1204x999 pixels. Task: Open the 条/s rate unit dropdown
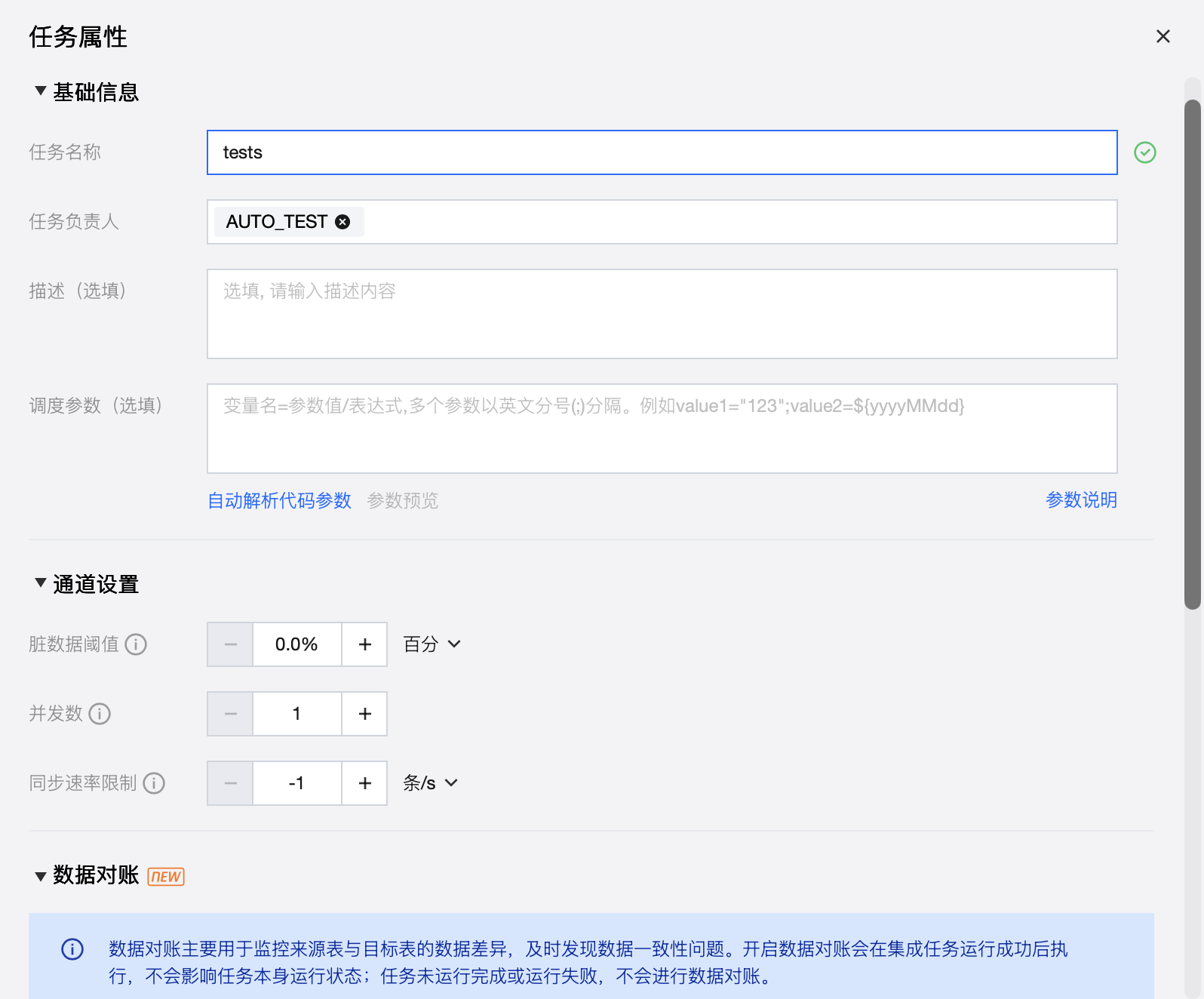(430, 783)
